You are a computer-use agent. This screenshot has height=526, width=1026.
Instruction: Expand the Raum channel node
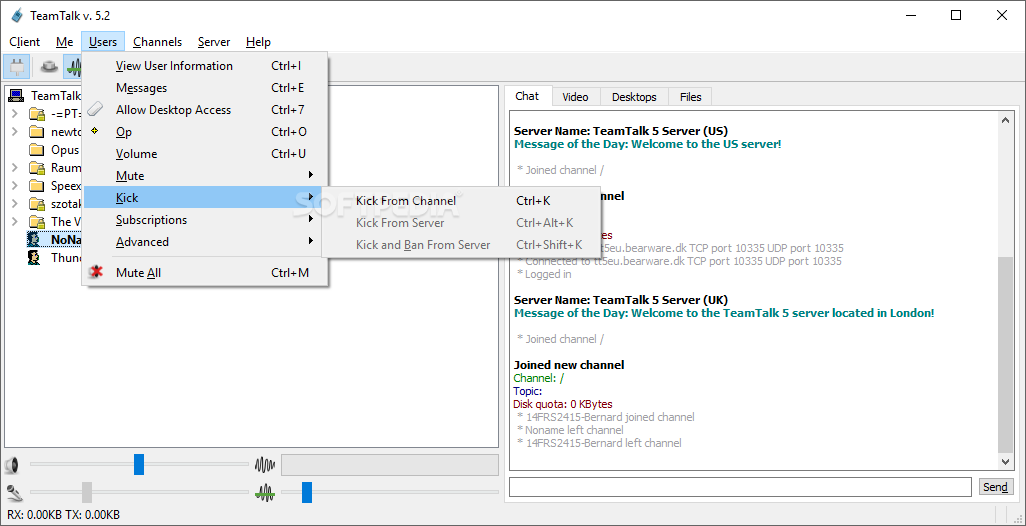(14, 168)
